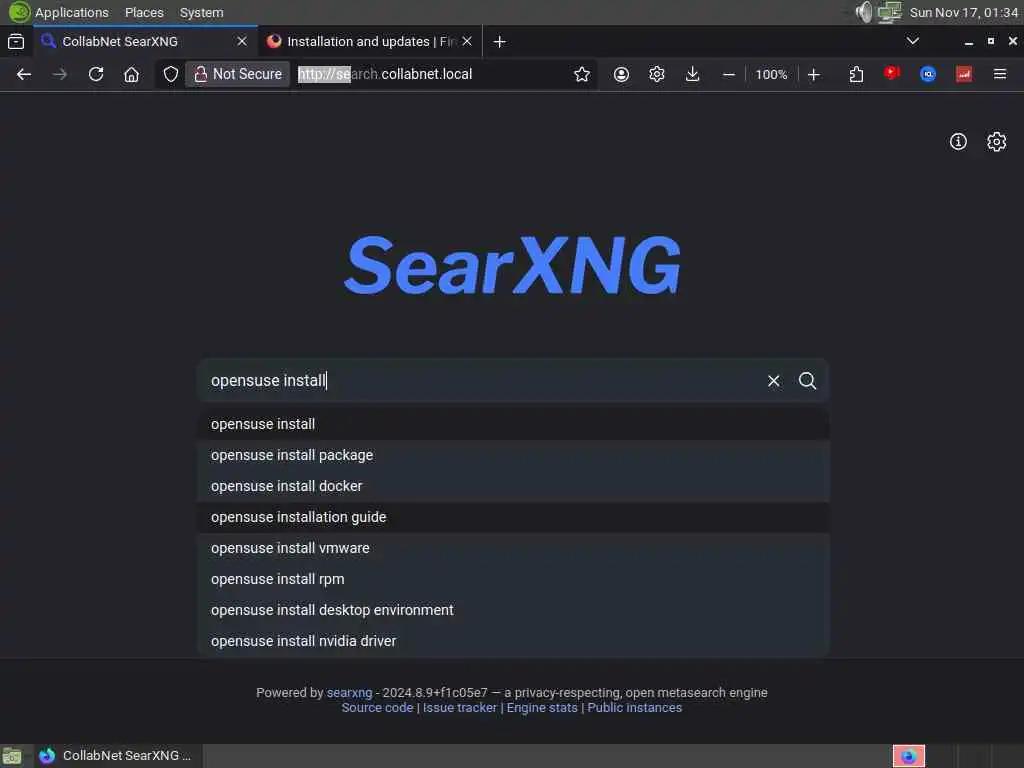
Task: Select suggestion 'opensuse install package'
Action: pyautogui.click(x=513, y=455)
